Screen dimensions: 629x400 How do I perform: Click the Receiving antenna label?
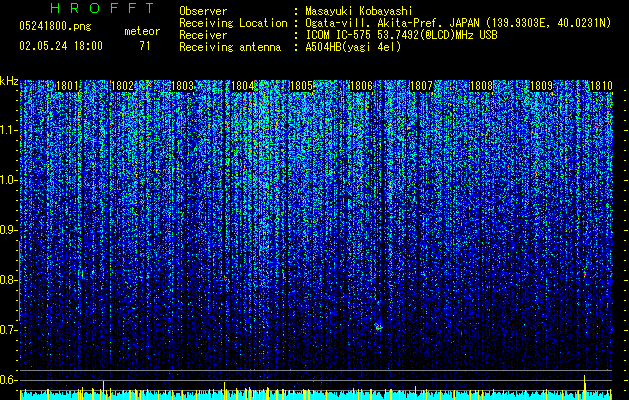(230, 47)
